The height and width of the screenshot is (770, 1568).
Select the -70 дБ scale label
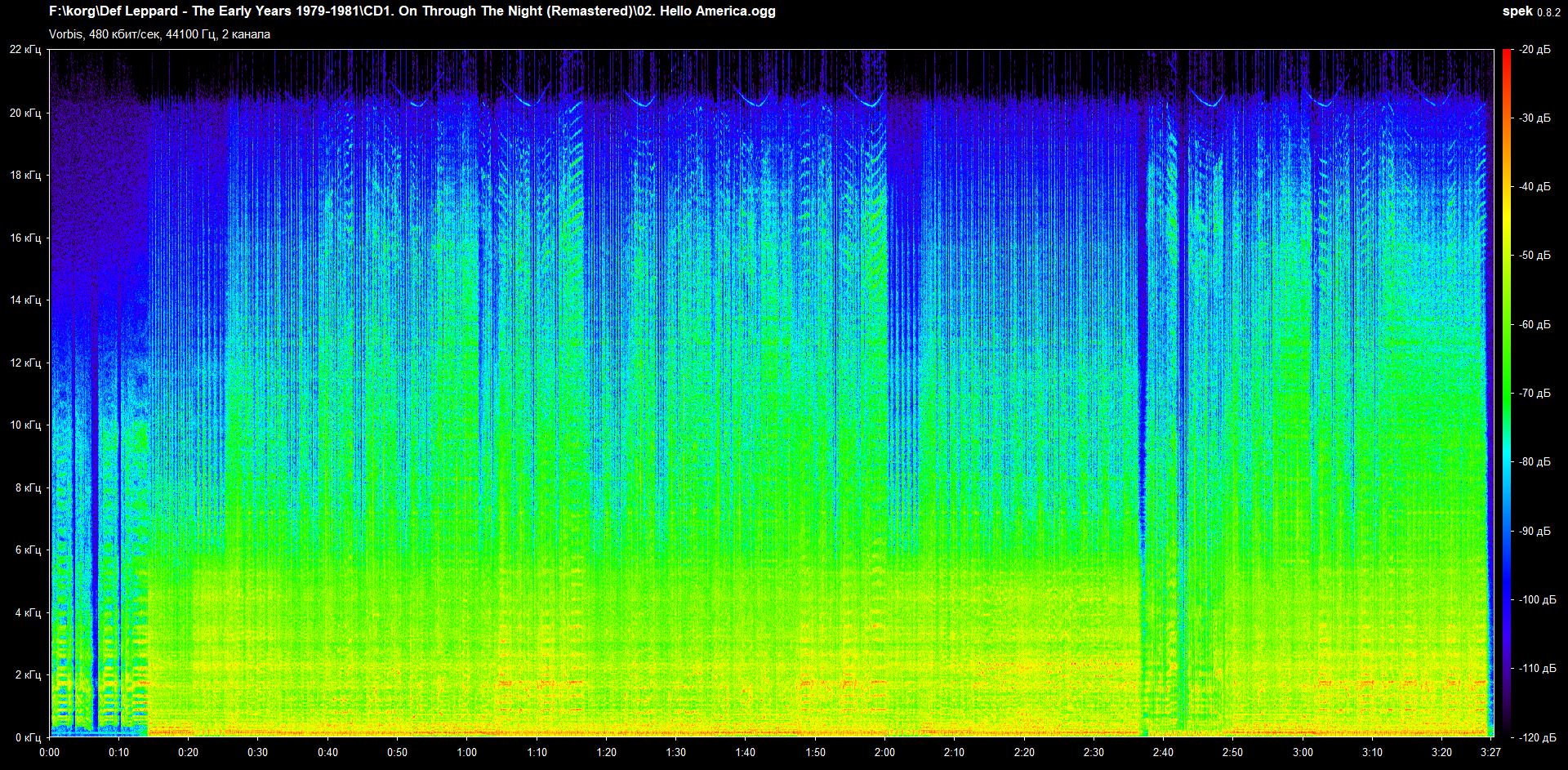coord(1535,394)
